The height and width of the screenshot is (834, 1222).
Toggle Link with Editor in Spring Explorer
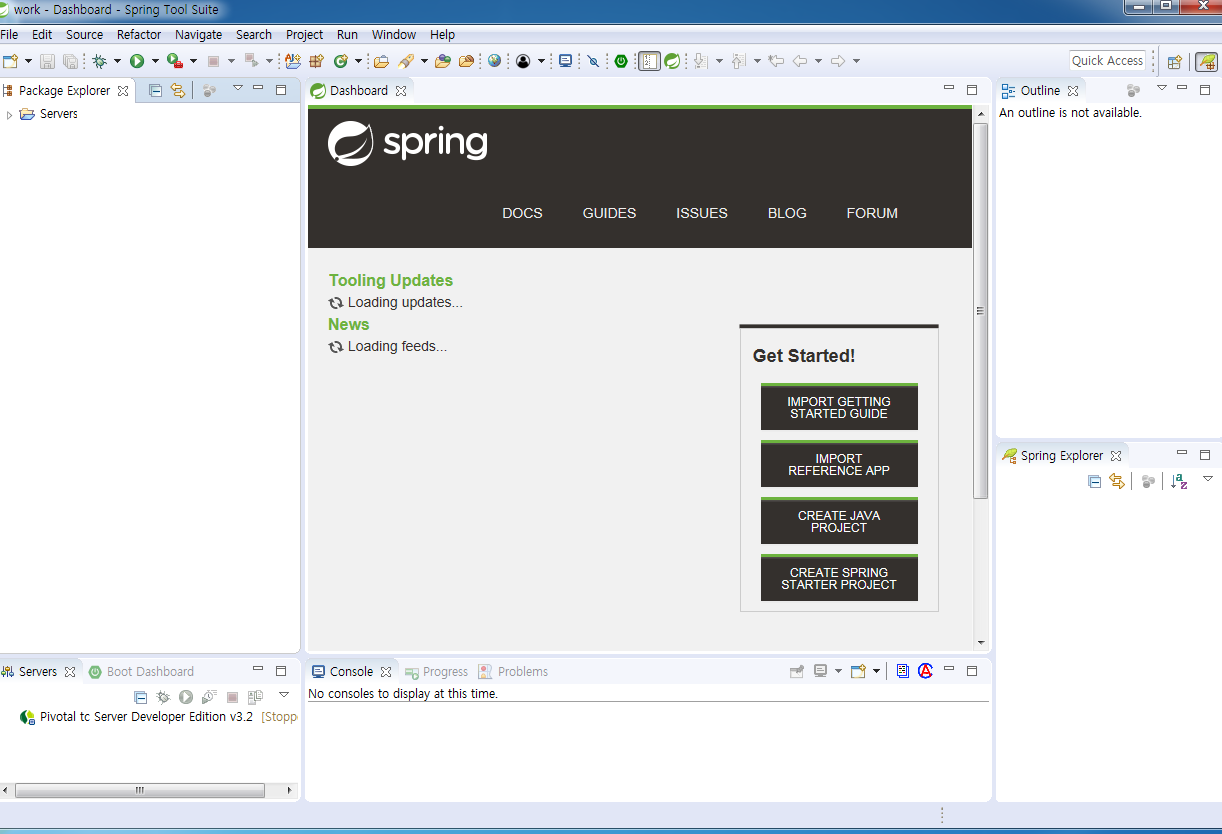(x=1117, y=481)
